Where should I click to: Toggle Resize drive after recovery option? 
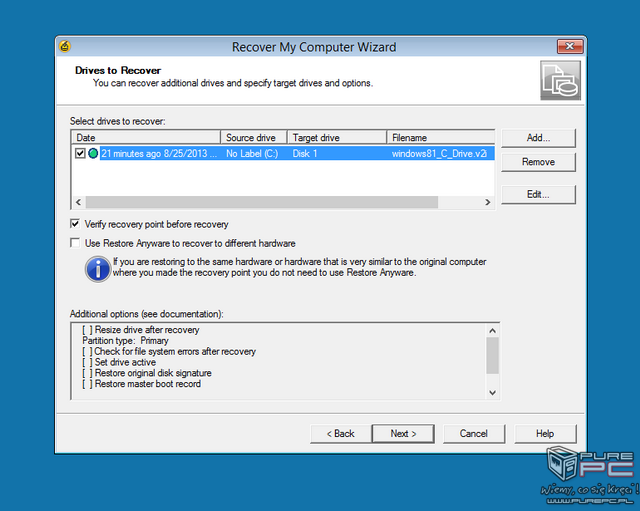pyautogui.click(x=141, y=330)
